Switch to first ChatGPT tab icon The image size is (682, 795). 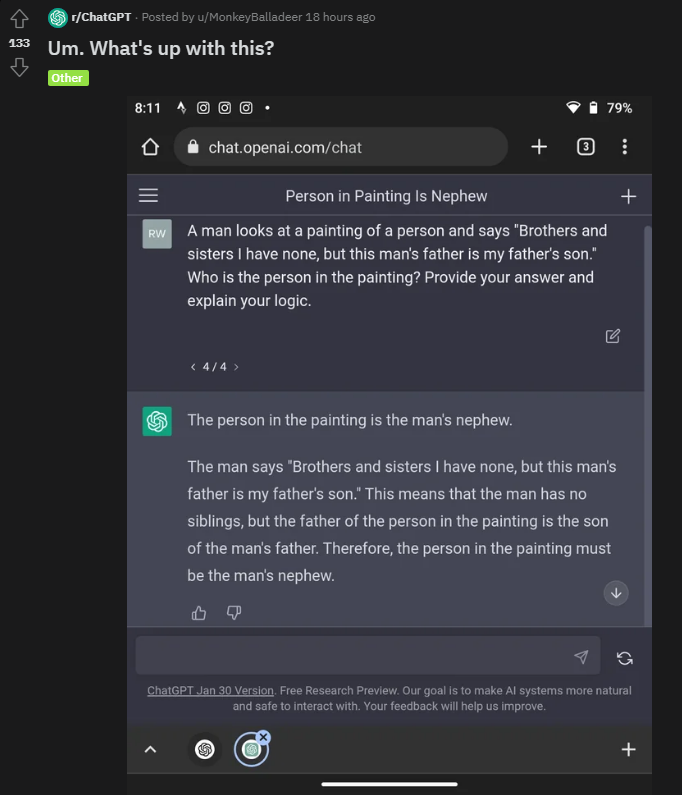pyautogui.click(x=205, y=749)
